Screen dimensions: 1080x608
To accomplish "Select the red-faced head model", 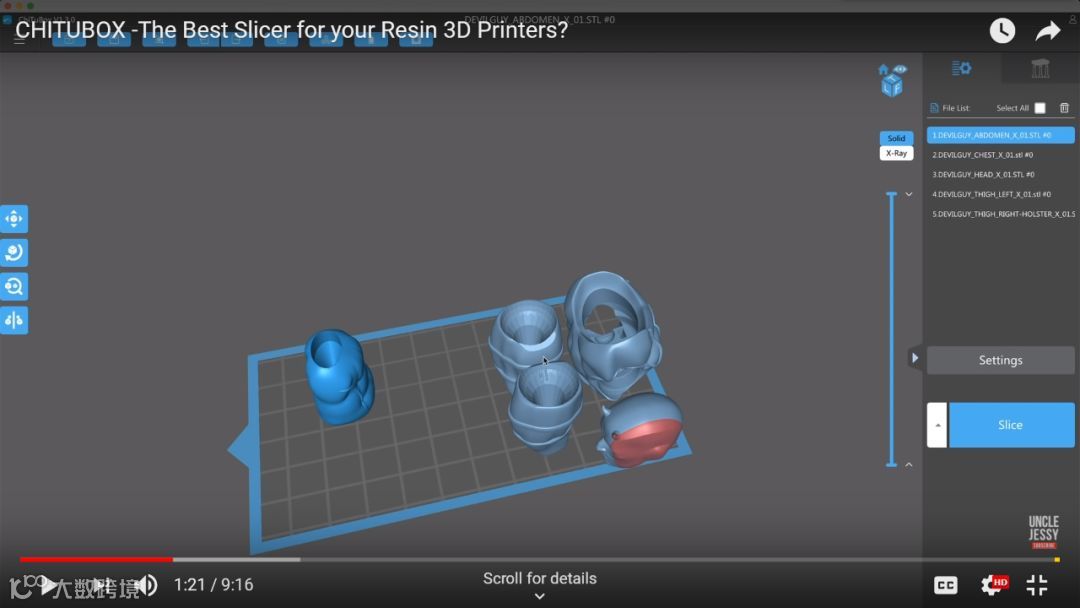I will 641,430.
